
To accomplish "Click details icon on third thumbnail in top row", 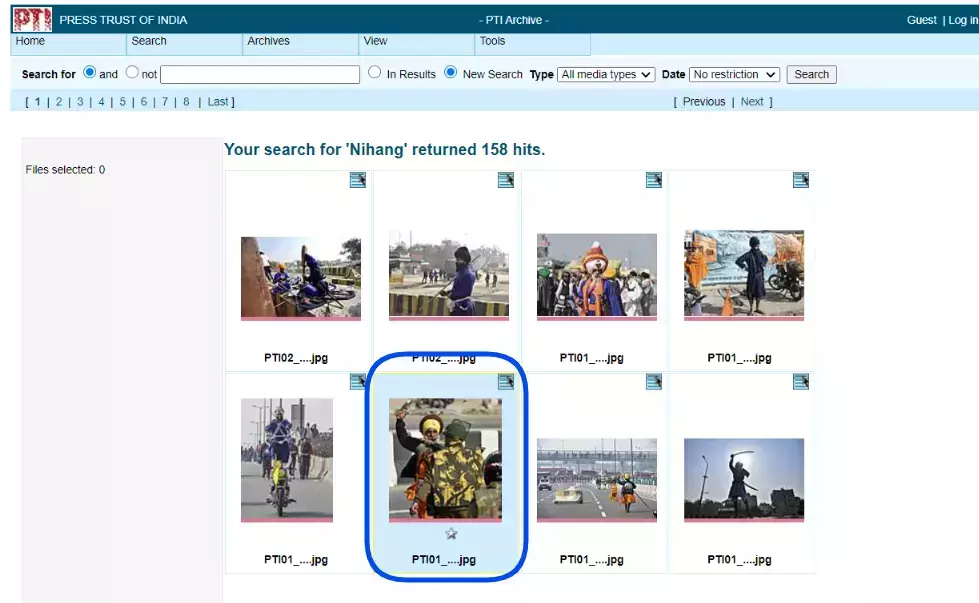I will coord(653,180).
